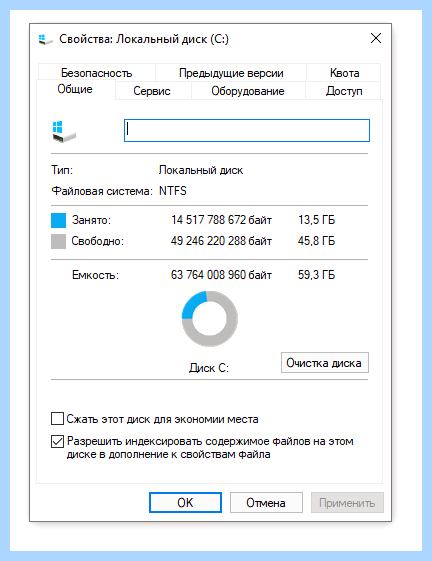This screenshot has height=561, width=432.
Task: Select the Квота tab
Action: [344, 73]
